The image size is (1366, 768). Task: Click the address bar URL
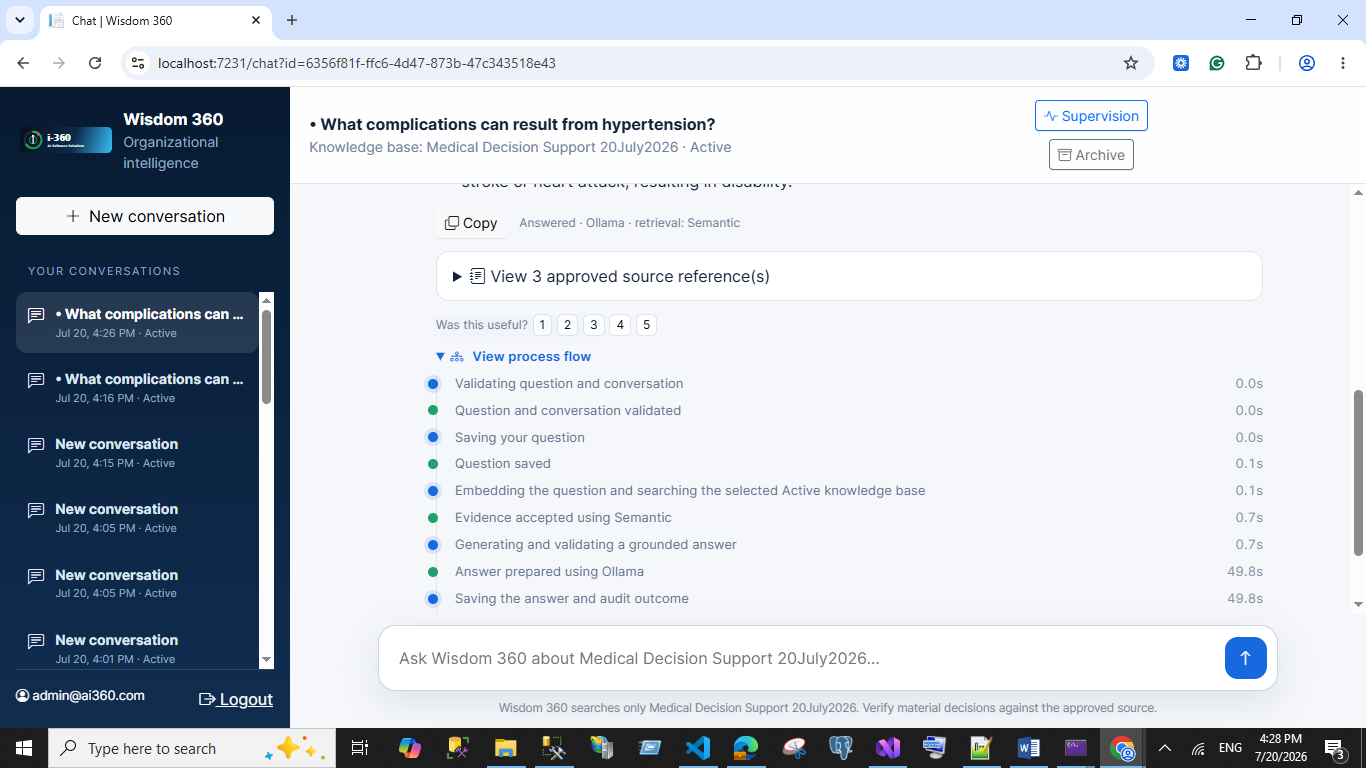click(357, 63)
